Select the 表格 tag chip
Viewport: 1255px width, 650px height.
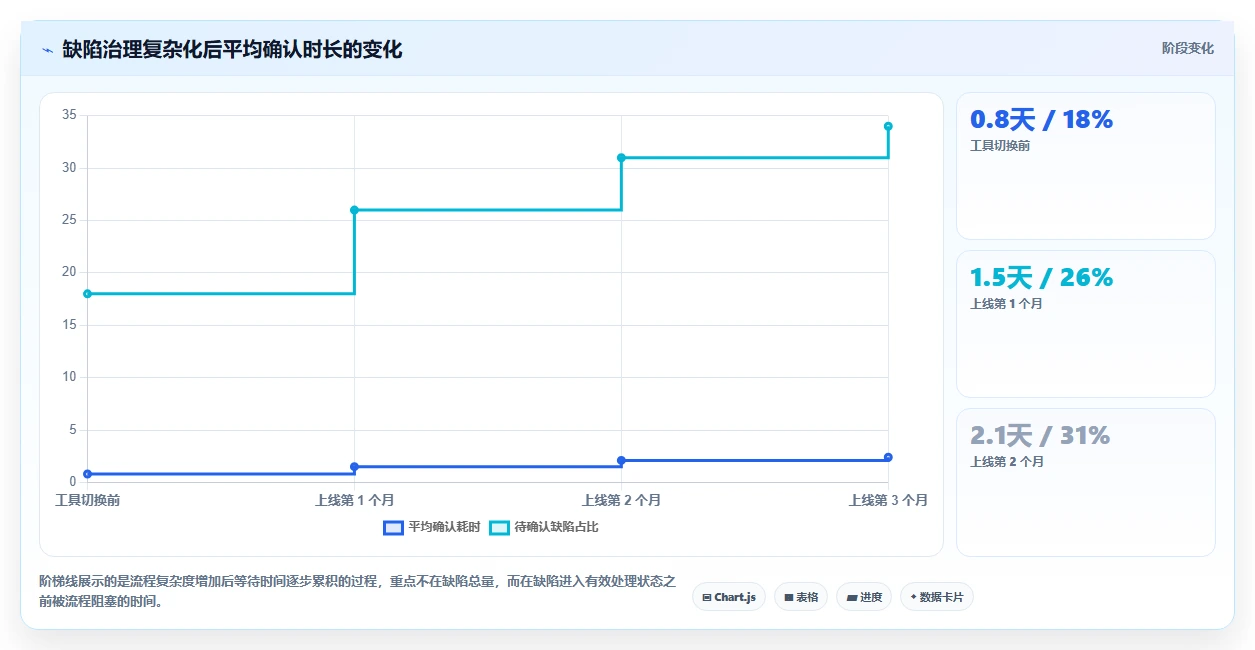[801, 597]
